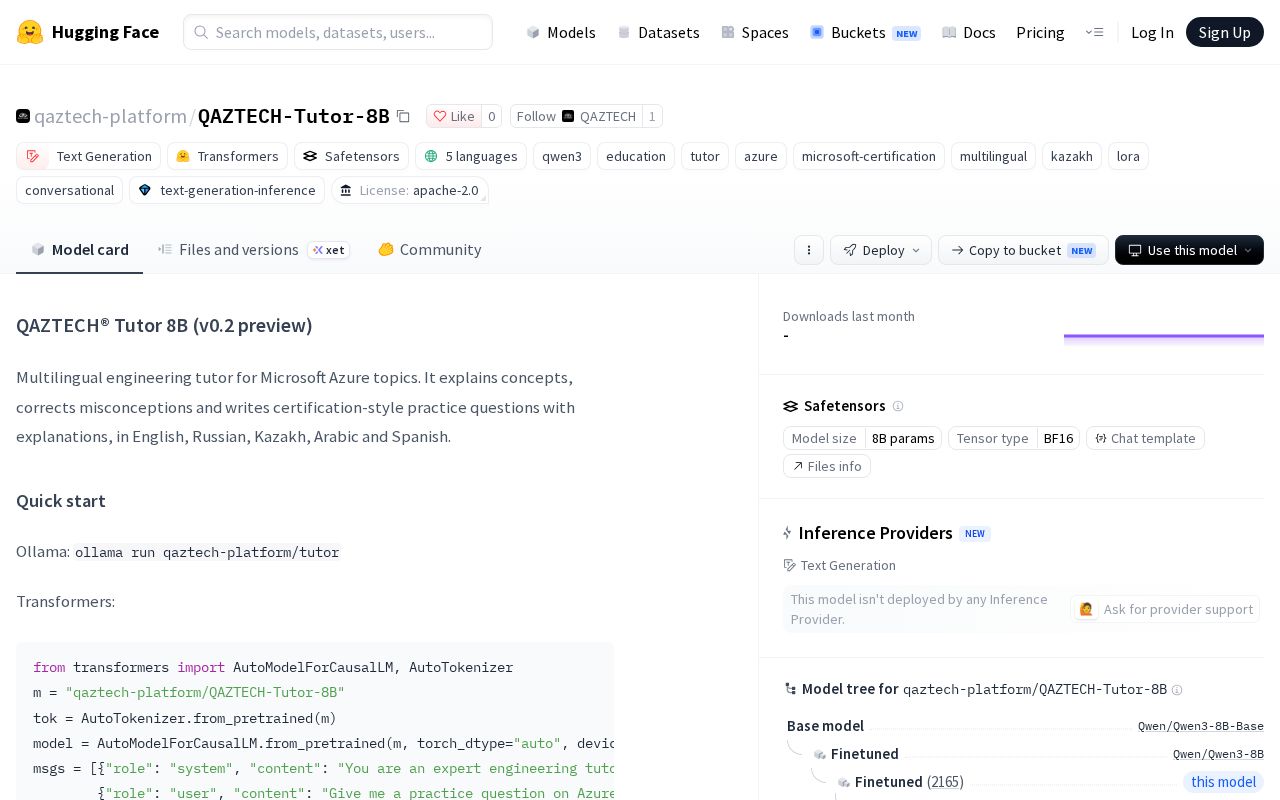Click the text-generation-inference tag
This screenshot has height=800, width=1280.
(x=227, y=190)
